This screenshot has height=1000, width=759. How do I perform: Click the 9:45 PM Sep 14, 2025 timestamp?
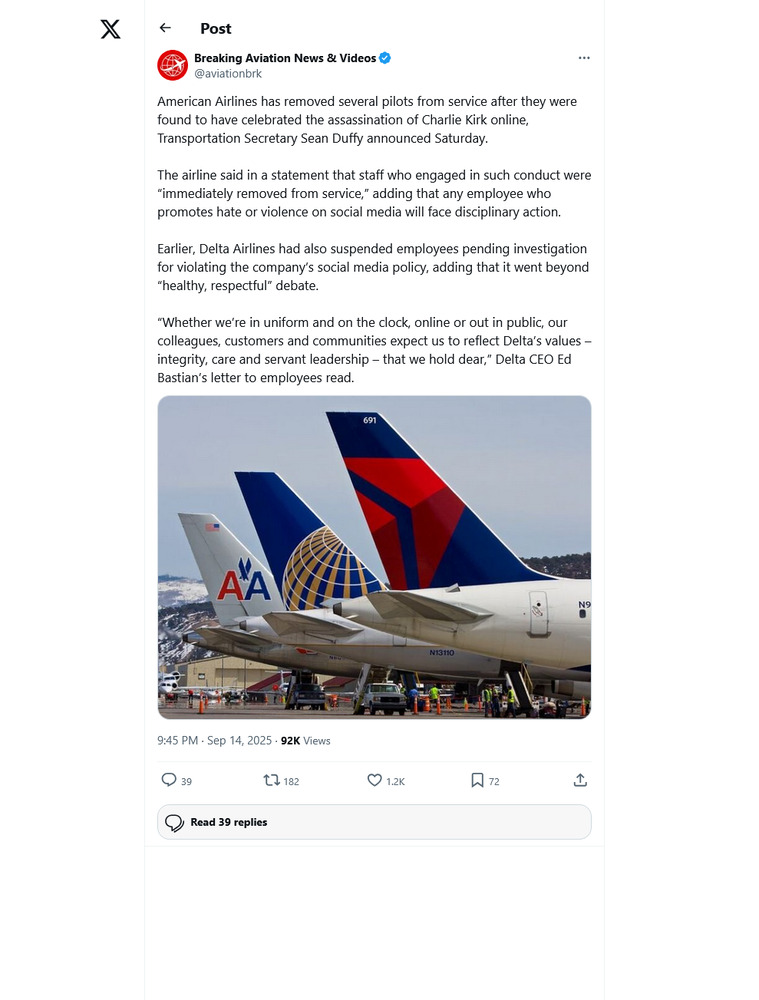[x=215, y=741]
